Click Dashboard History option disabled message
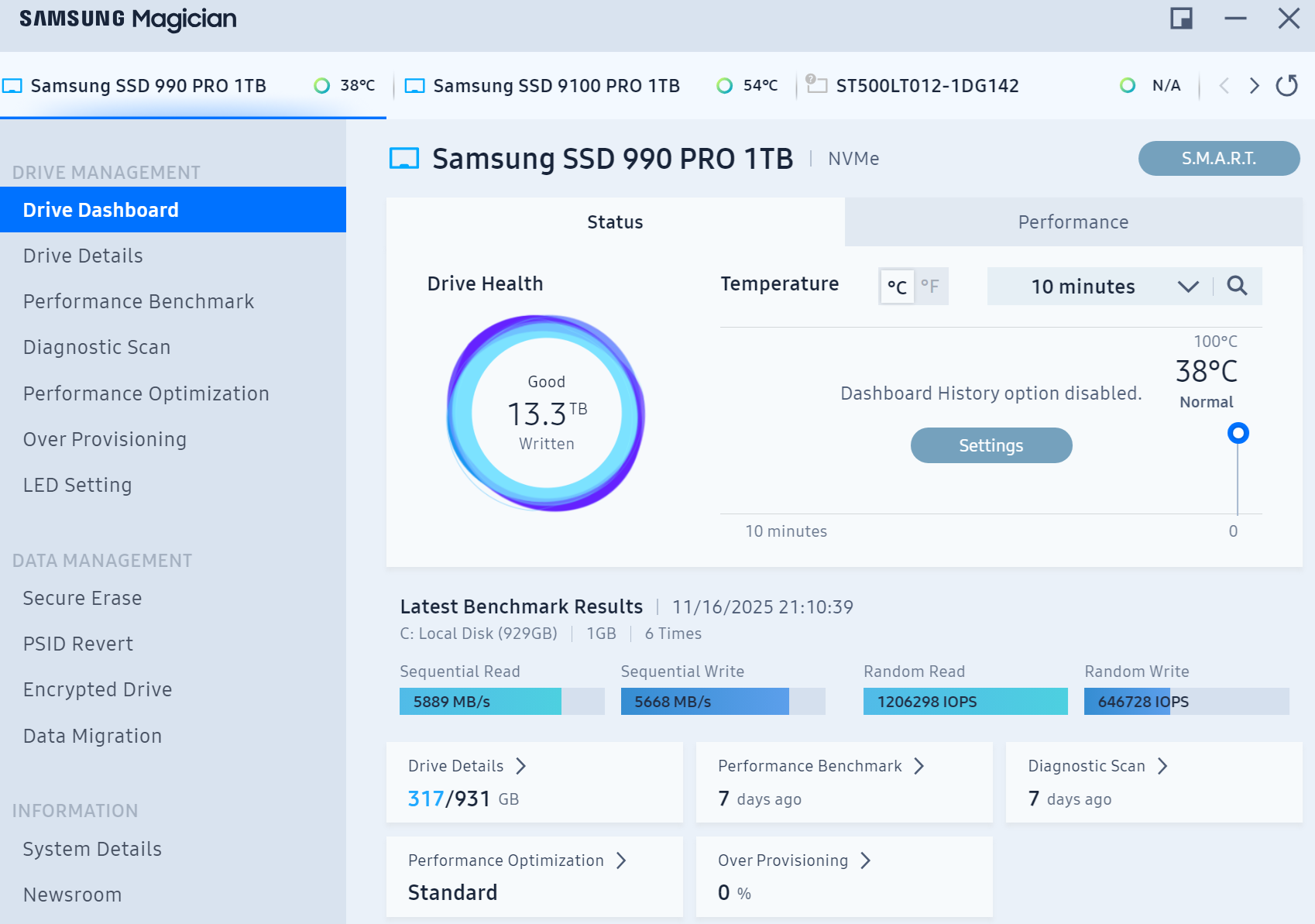Screen dimensions: 1315x924 [991, 393]
